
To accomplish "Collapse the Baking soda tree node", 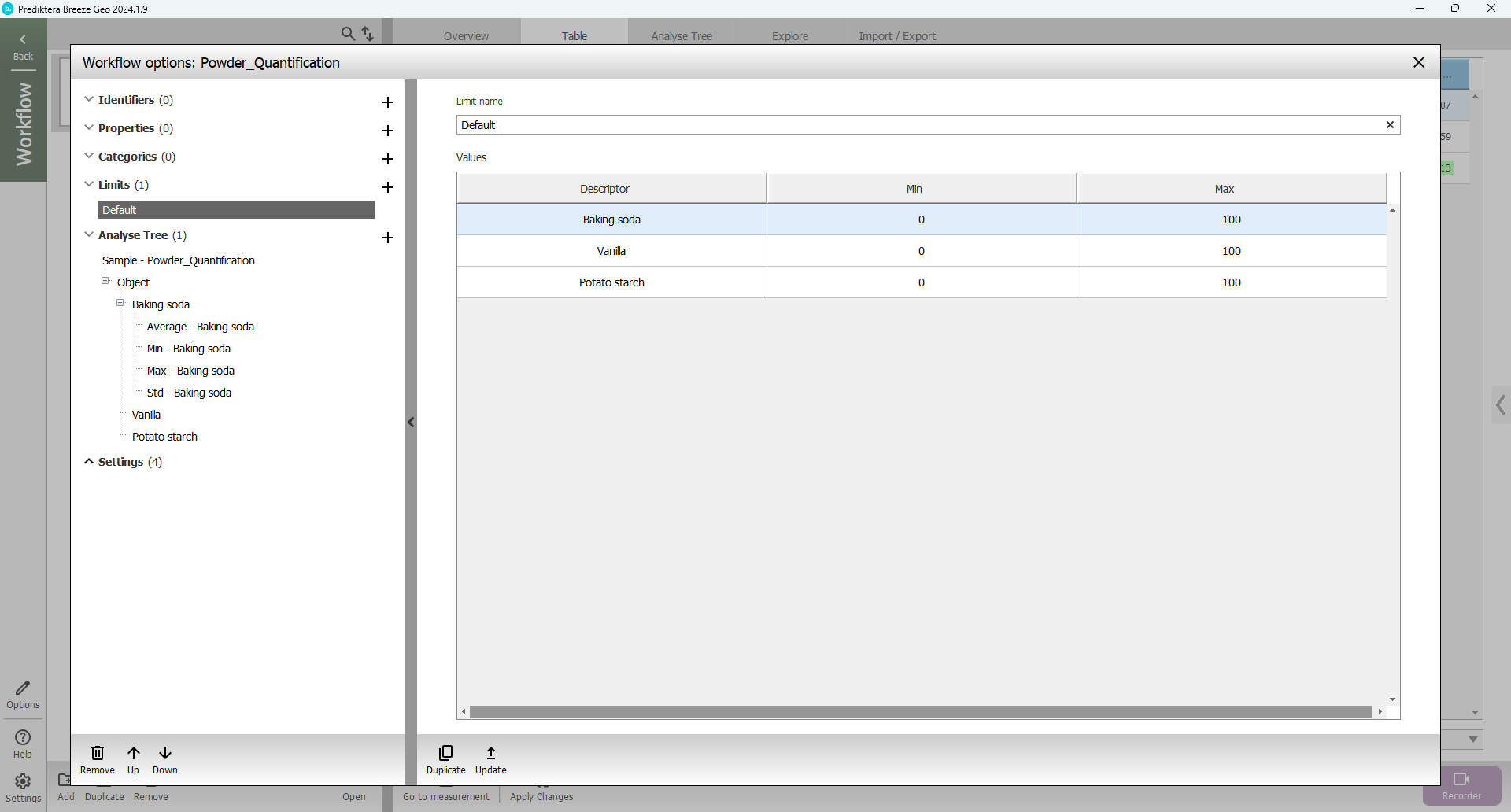I will pyautogui.click(x=120, y=304).
